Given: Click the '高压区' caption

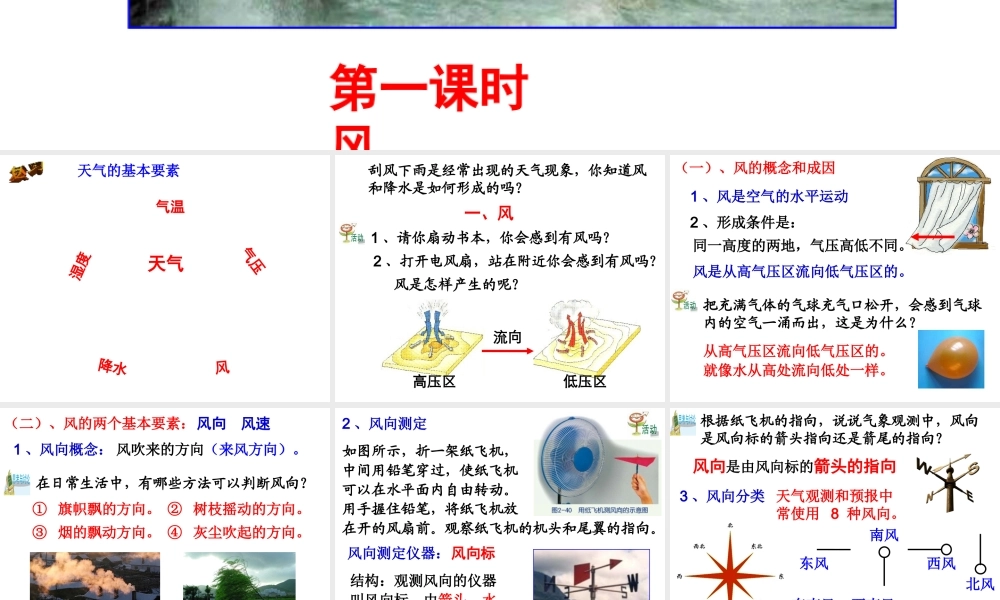Looking at the screenshot, I should 434,381.
